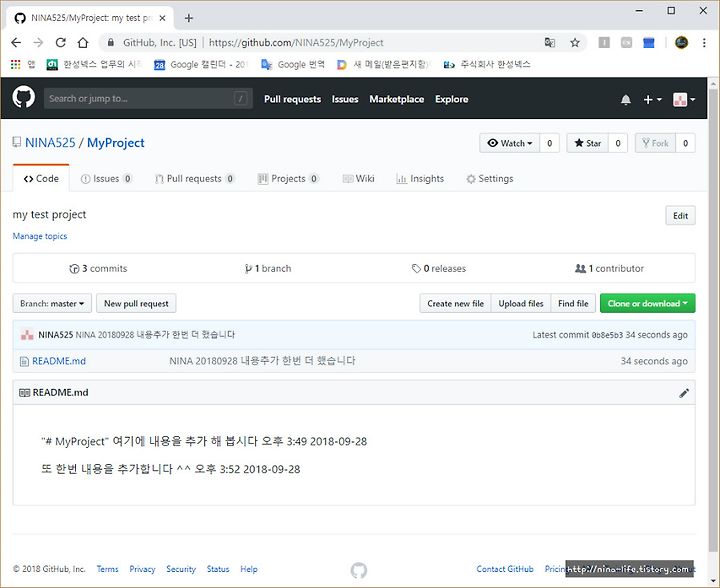Switch to the Code tab
This screenshot has height=588, width=720.
pyautogui.click(x=41, y=179)
